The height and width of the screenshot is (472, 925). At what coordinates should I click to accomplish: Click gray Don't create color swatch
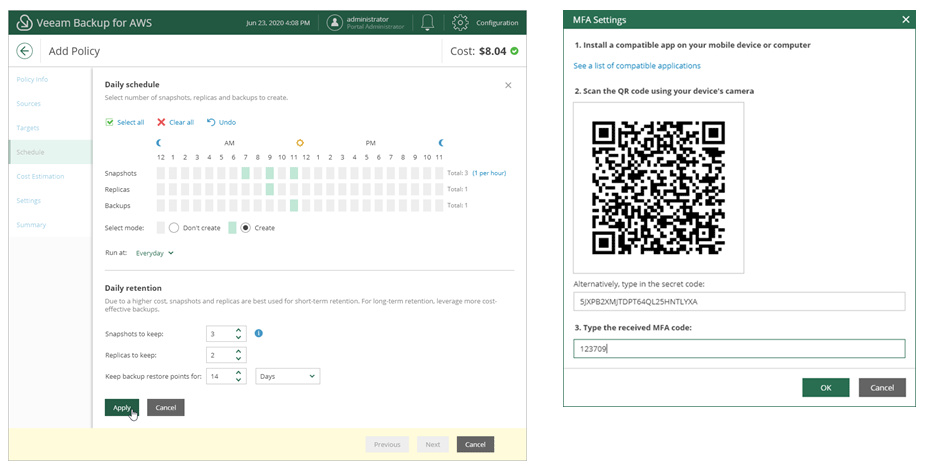click(160, 228)
